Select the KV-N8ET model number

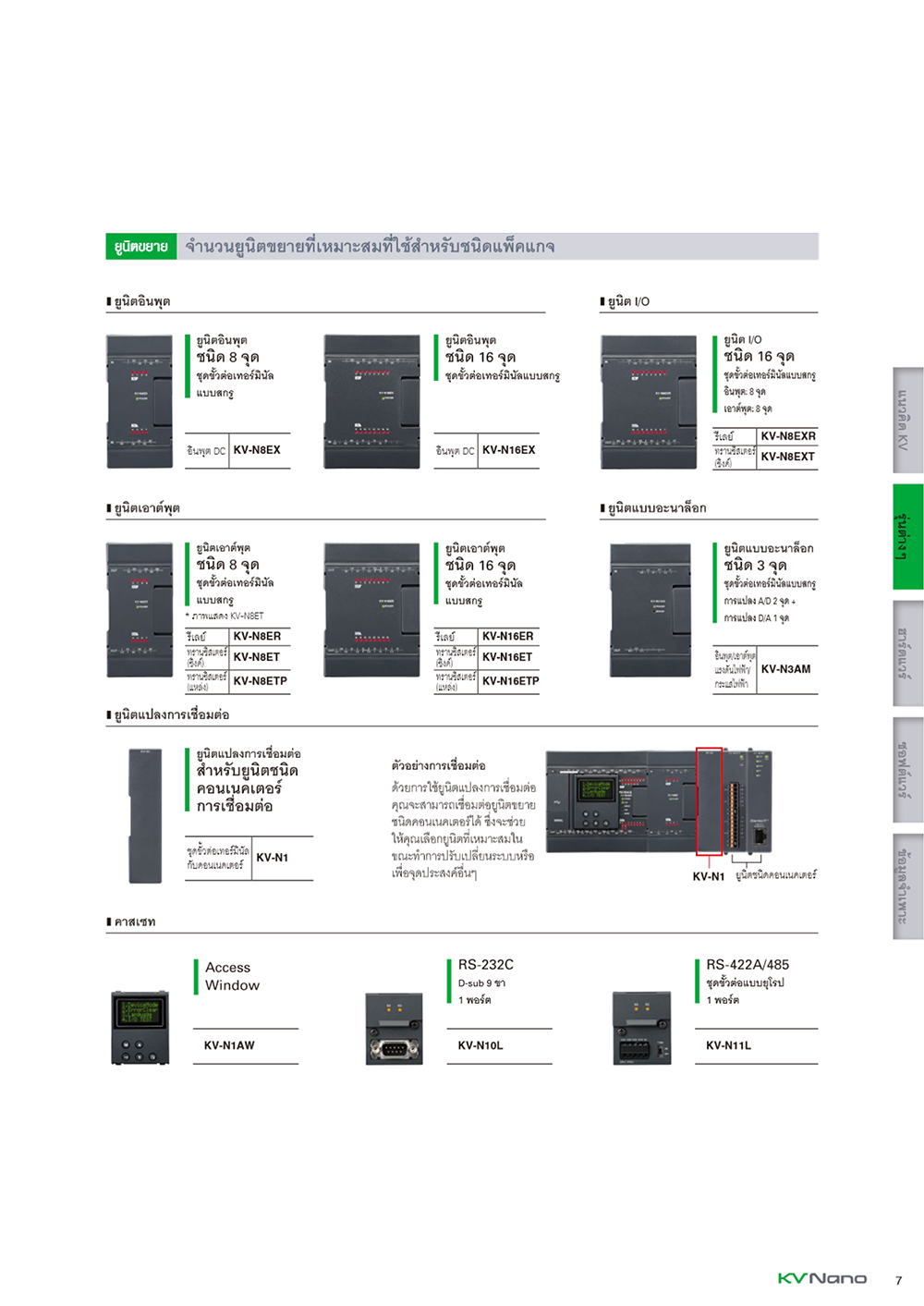(256, 657)
